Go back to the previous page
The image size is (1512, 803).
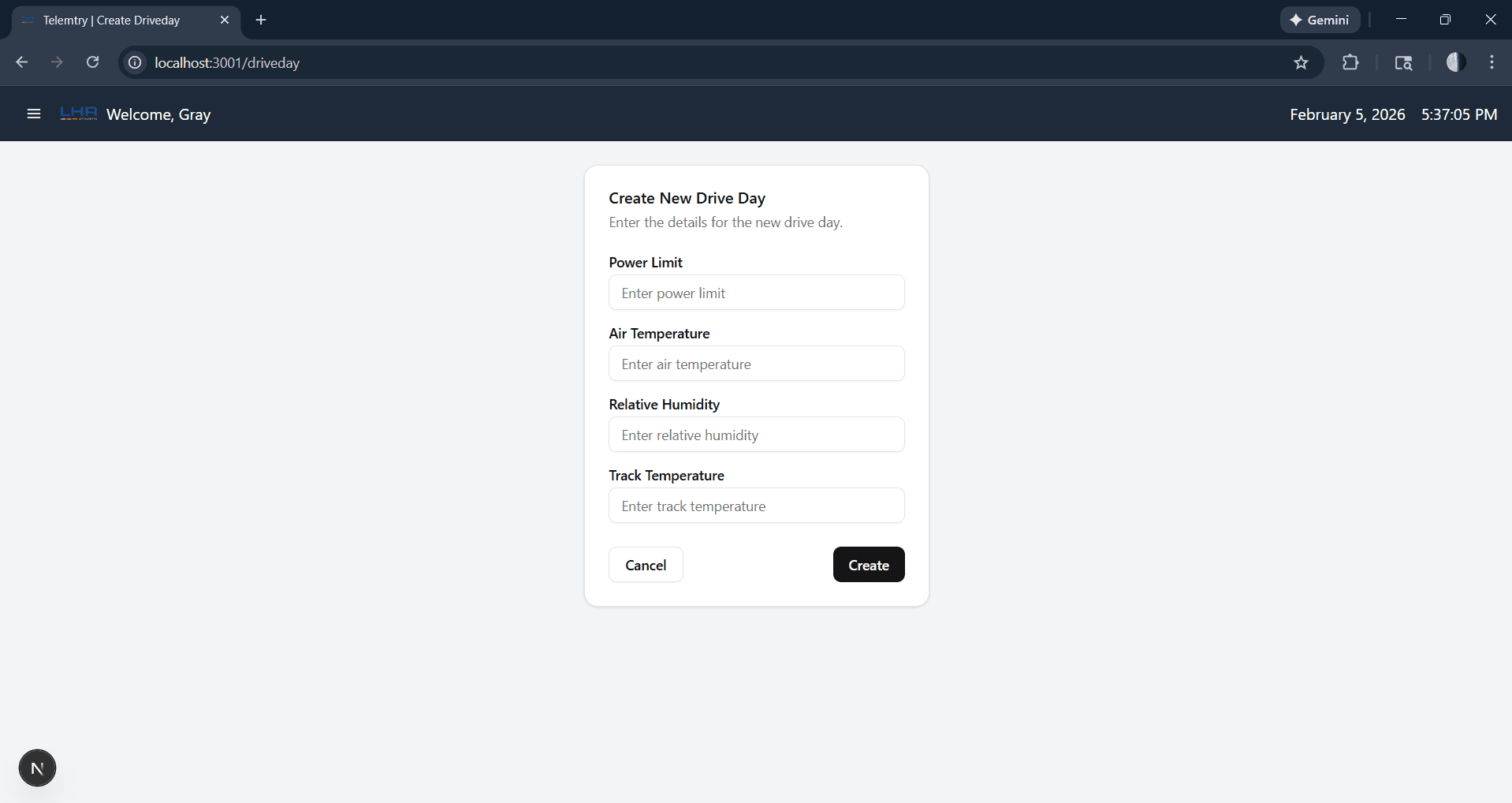[22, 63]
